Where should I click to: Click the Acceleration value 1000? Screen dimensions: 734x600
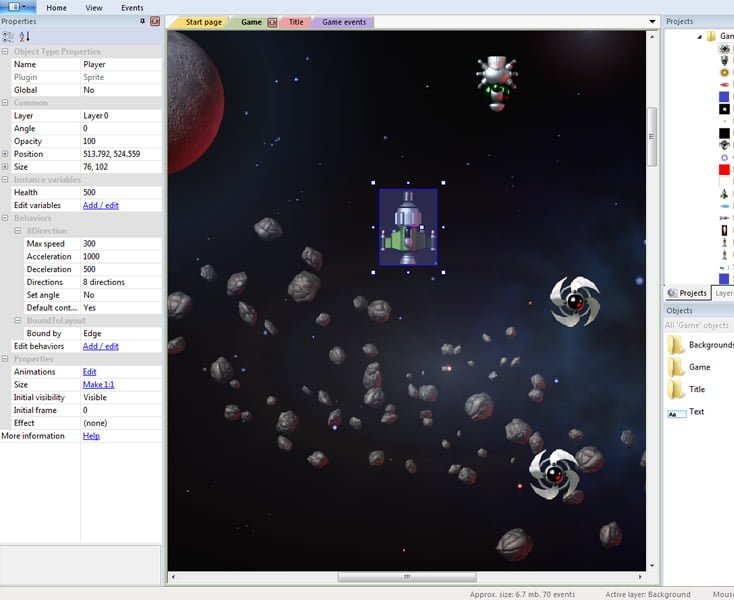pyautogui.click(x=121, y=256)
